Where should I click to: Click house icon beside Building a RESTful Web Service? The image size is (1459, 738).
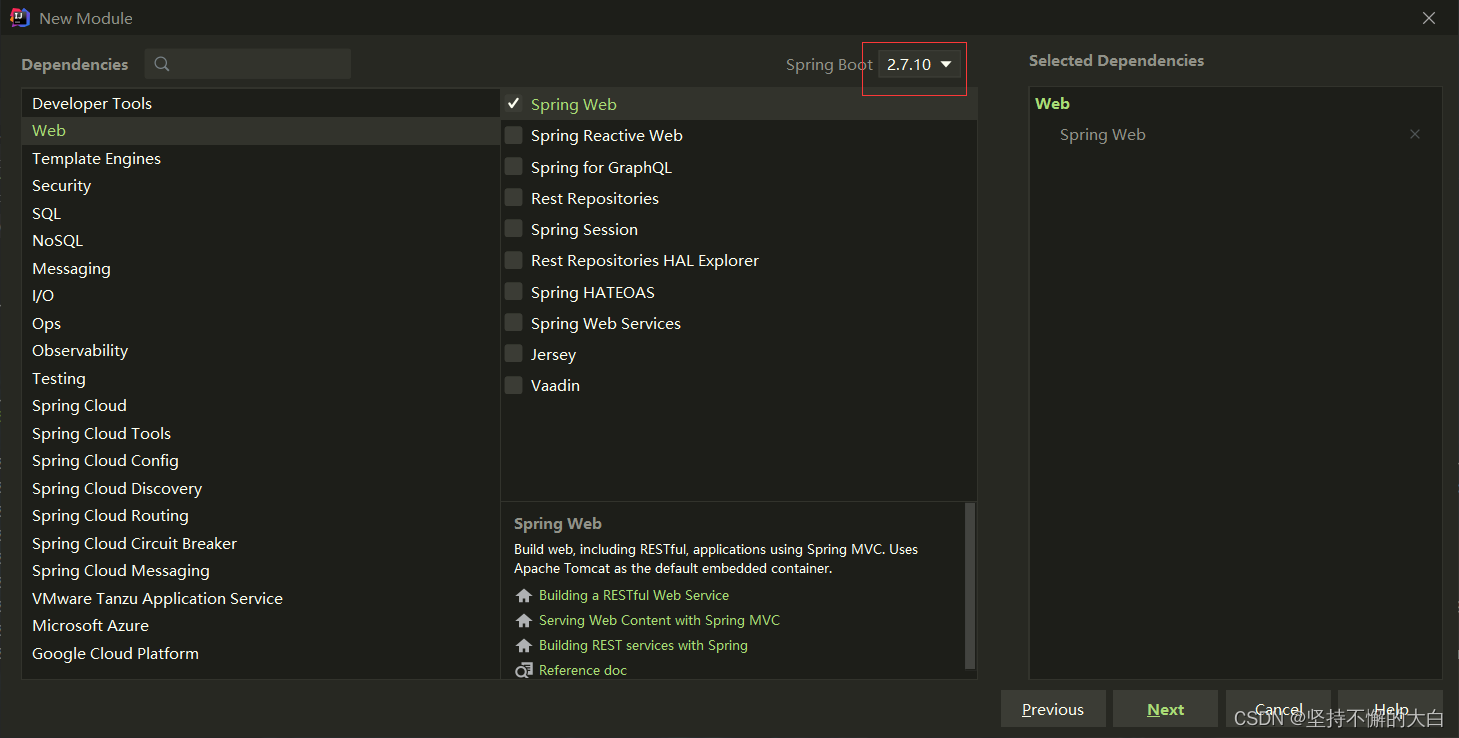[524, 595]
